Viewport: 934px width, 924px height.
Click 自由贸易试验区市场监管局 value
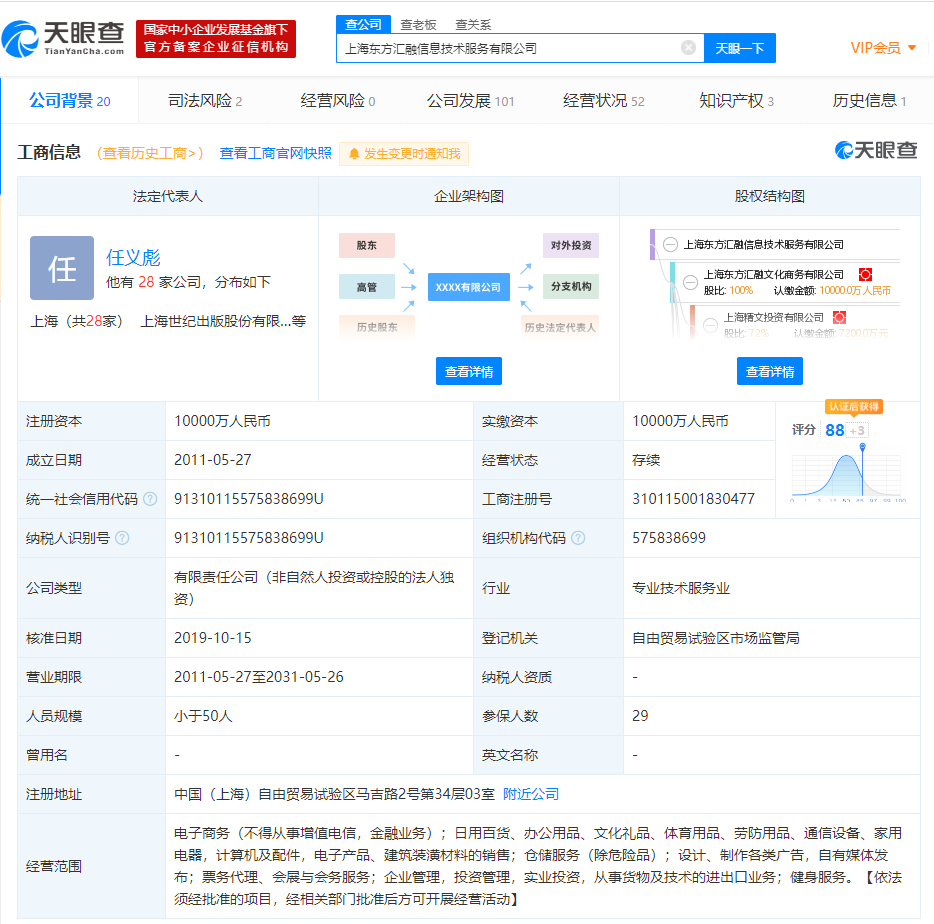tap(715, 638)
